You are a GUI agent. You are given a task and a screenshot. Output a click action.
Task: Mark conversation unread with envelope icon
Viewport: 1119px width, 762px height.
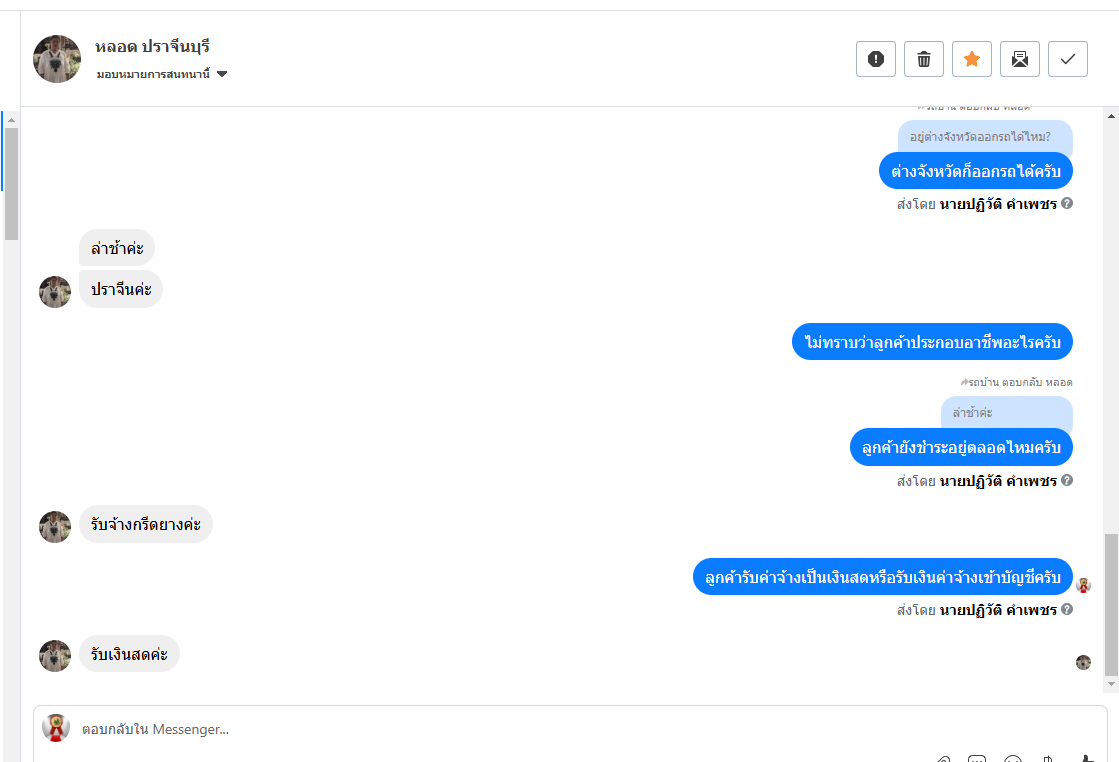[1020, 59]
